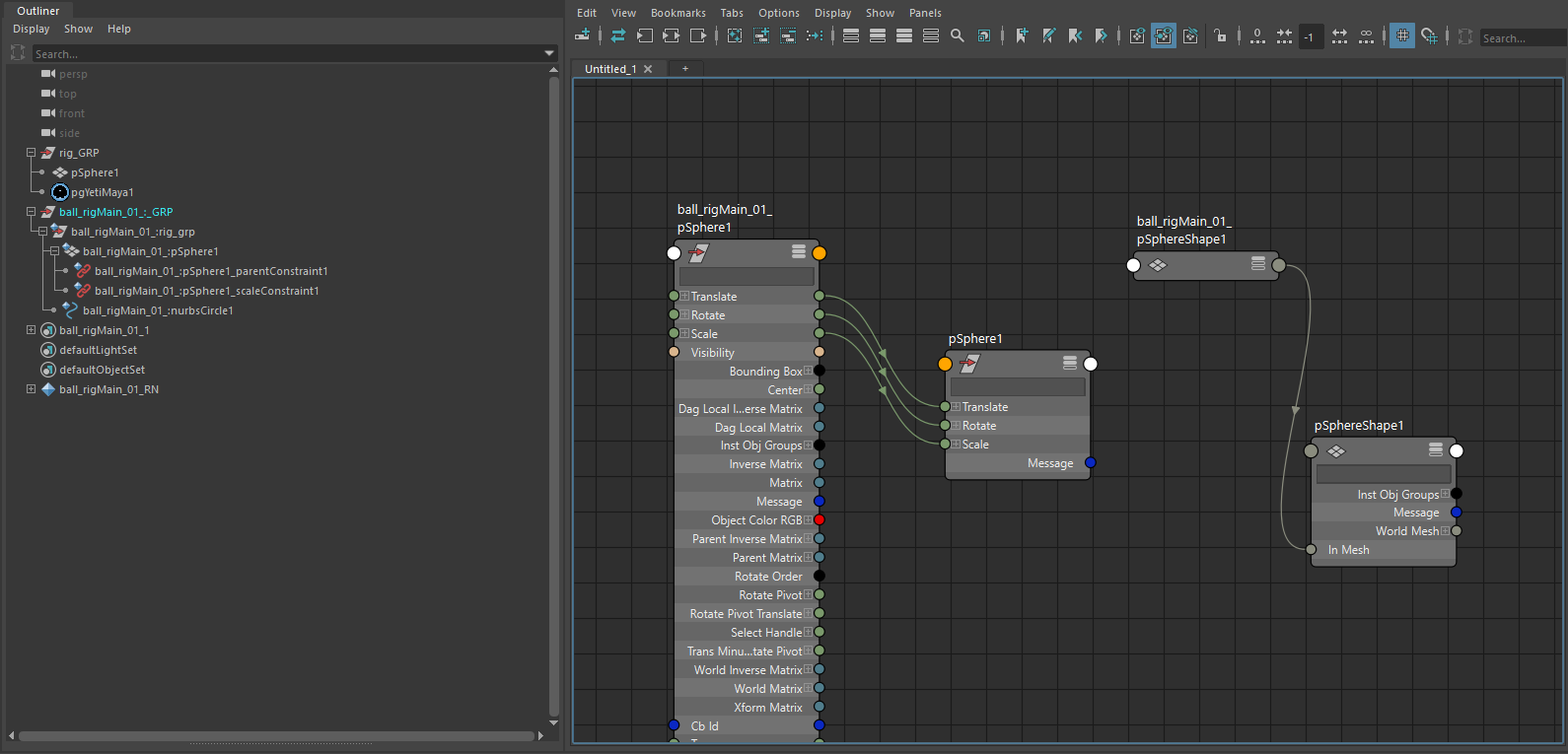Show output connections of selected nodes
Image resolution: width=1568 pixels, height=754 pixels.
[x=698, y=35]
